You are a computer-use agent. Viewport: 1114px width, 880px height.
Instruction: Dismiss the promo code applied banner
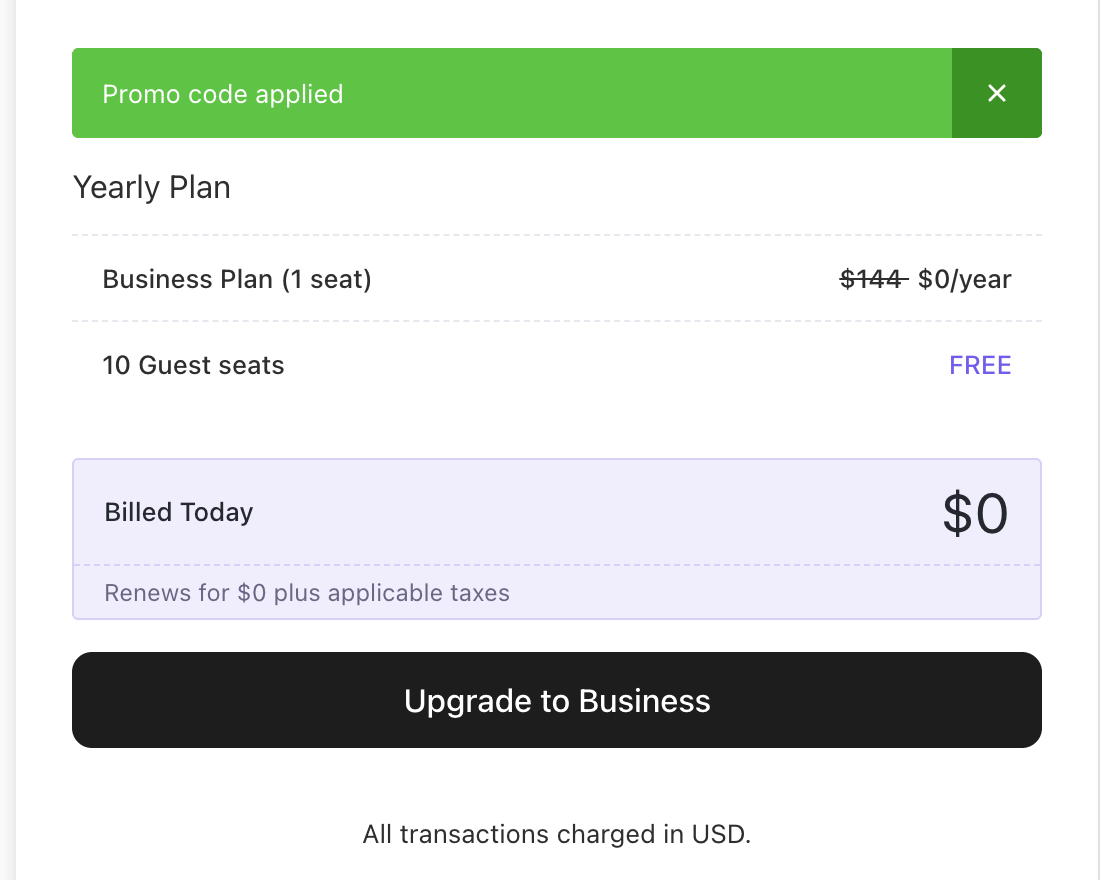click(996, 93)
